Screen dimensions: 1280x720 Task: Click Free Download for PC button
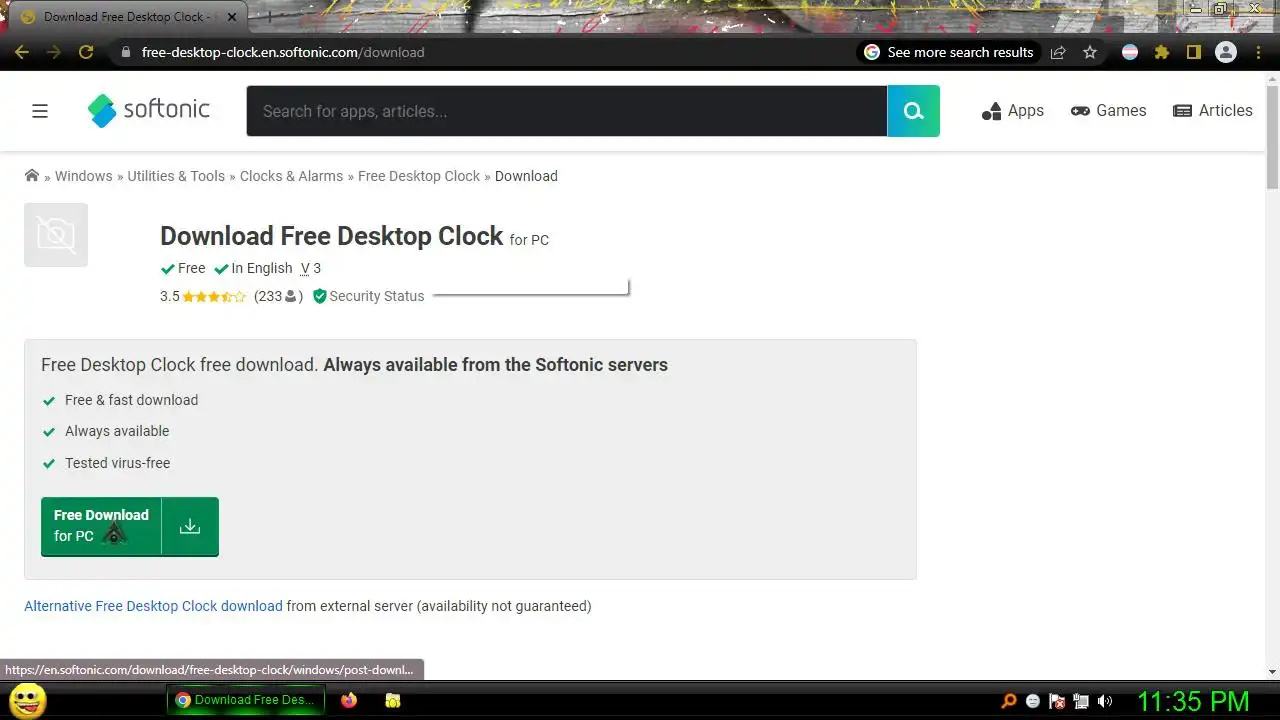coord(101,526)
